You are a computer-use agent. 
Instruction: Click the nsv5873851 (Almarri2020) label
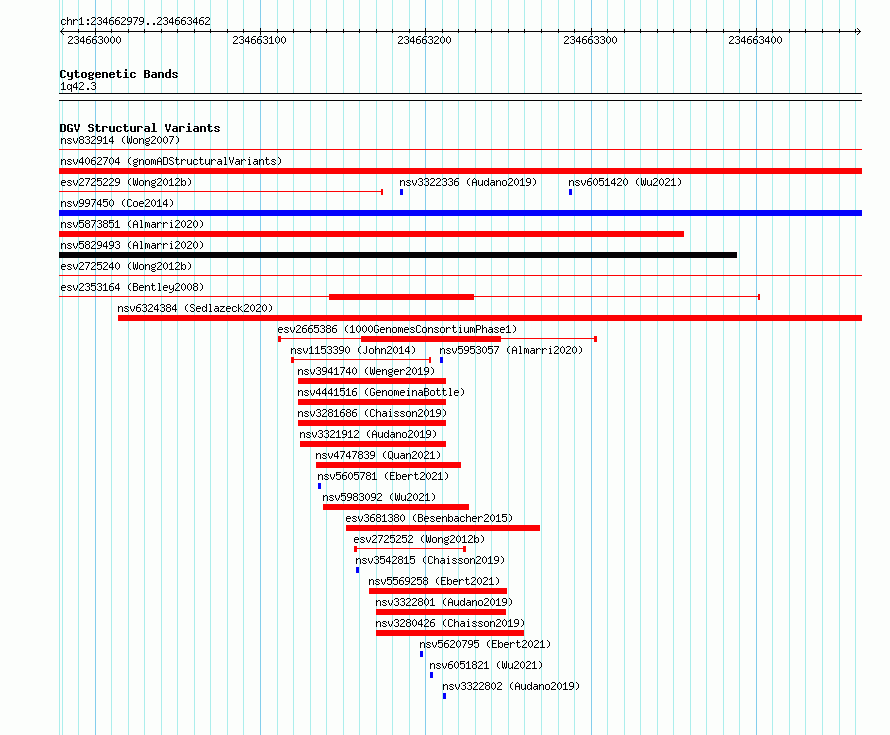click(x=132, y=224)
